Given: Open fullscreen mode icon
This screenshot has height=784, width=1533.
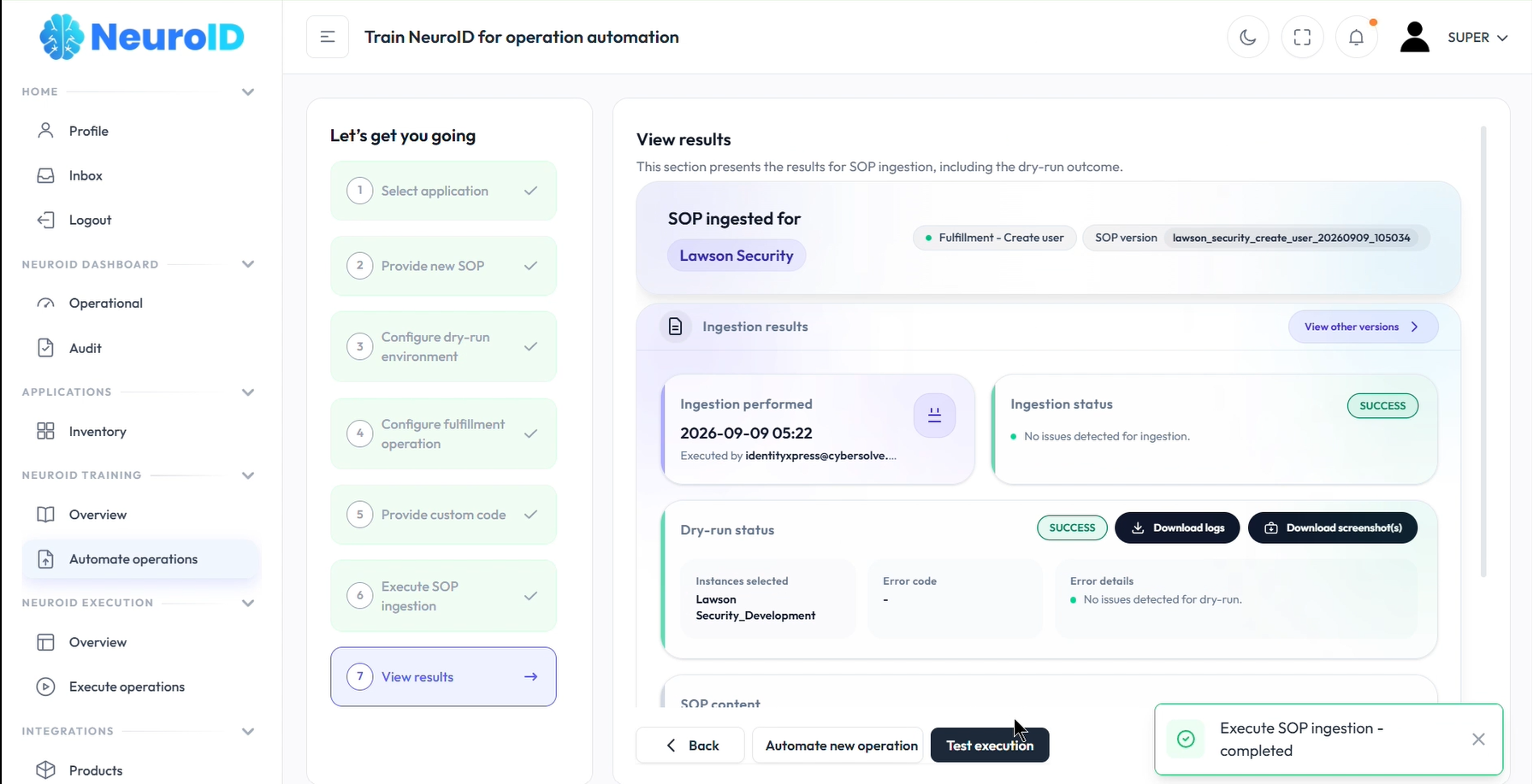Looking at the screenshot, I should (x=1302, y=38).
